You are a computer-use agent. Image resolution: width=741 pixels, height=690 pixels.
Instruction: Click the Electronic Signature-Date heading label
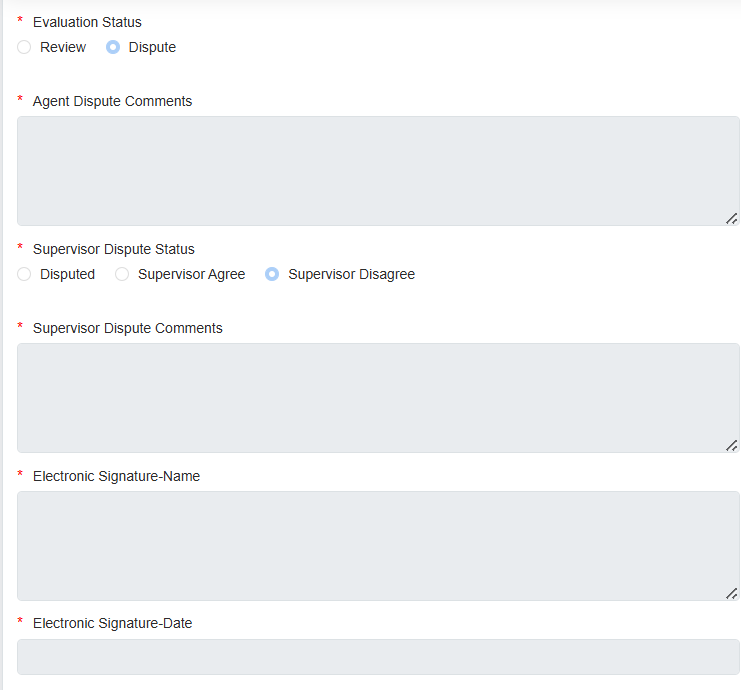(x=112, y=623)
